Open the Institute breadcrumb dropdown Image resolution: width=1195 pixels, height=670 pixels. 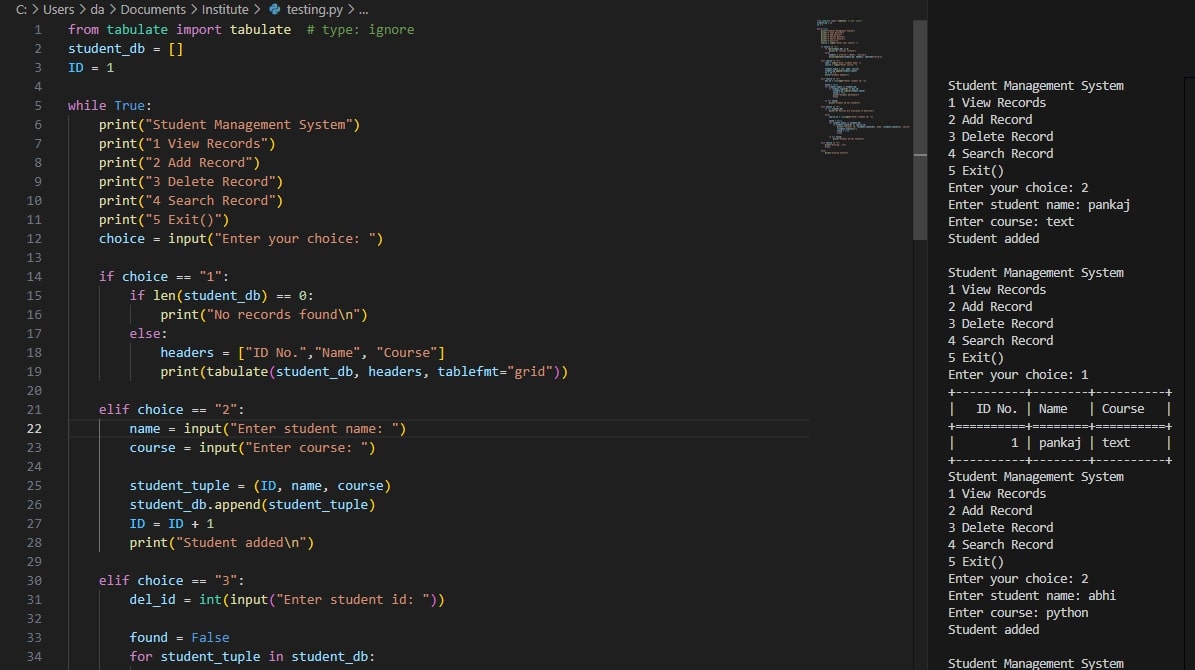tap(225, 9)
